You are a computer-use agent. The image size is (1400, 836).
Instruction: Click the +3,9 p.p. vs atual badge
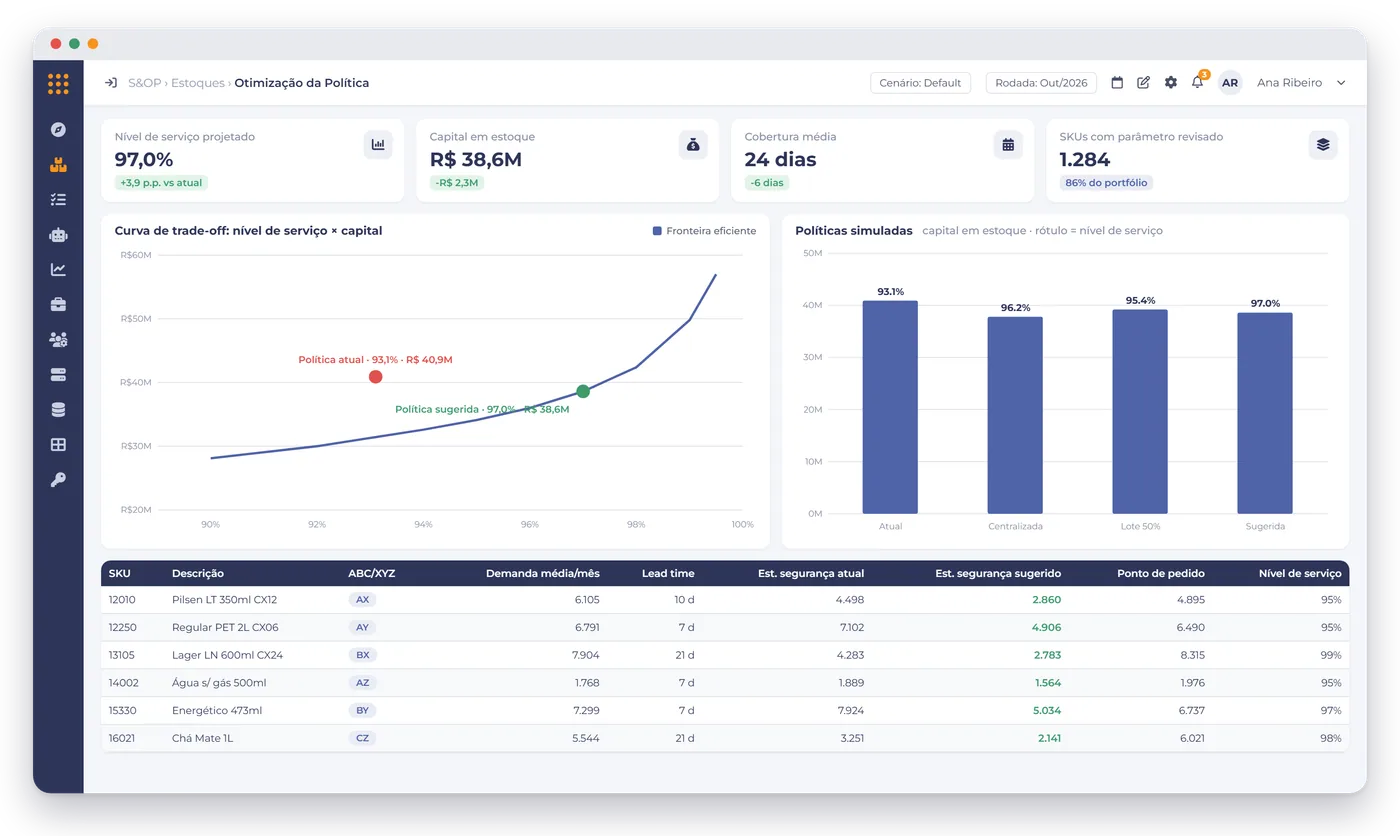point(161,183)
